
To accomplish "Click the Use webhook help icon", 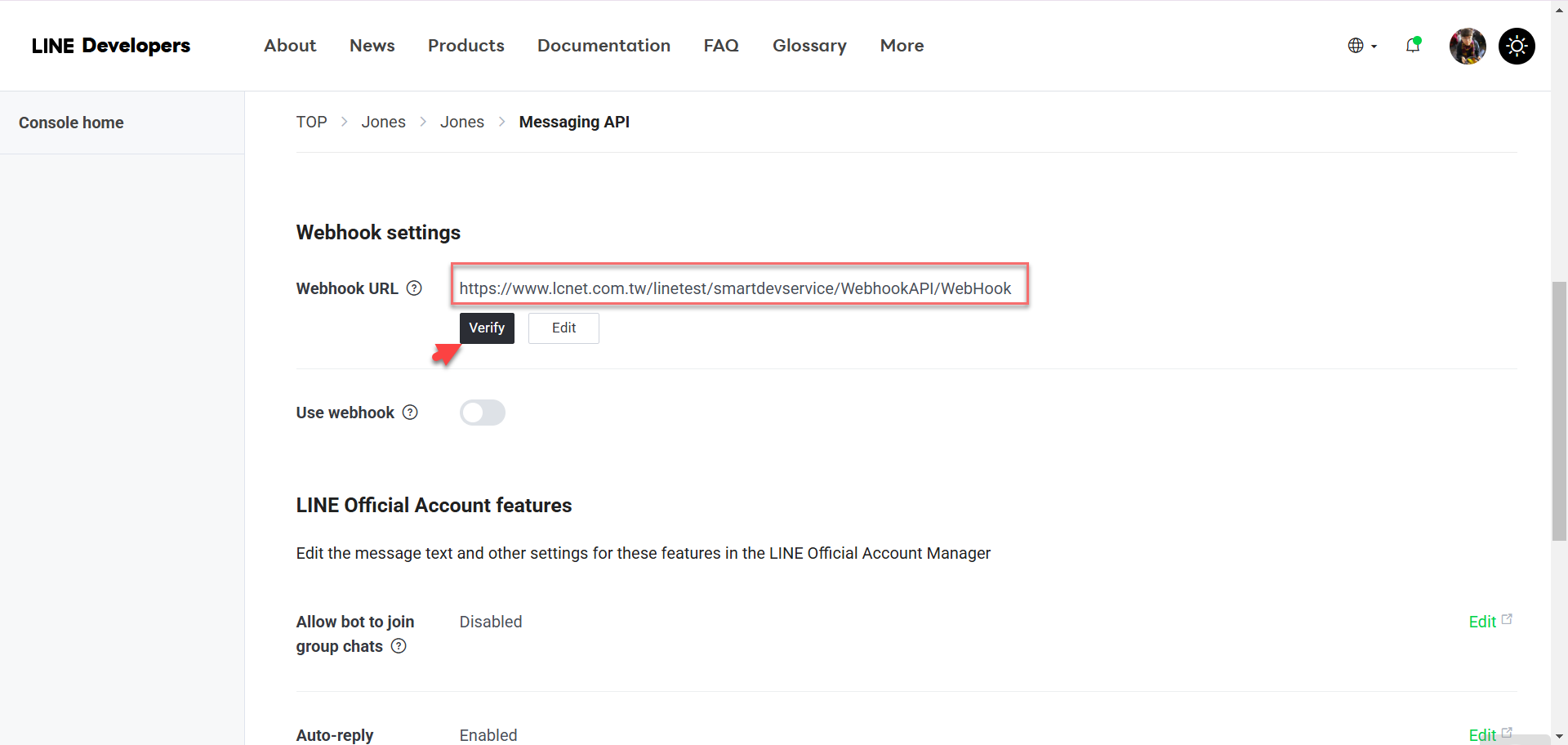I will [409, 413].
